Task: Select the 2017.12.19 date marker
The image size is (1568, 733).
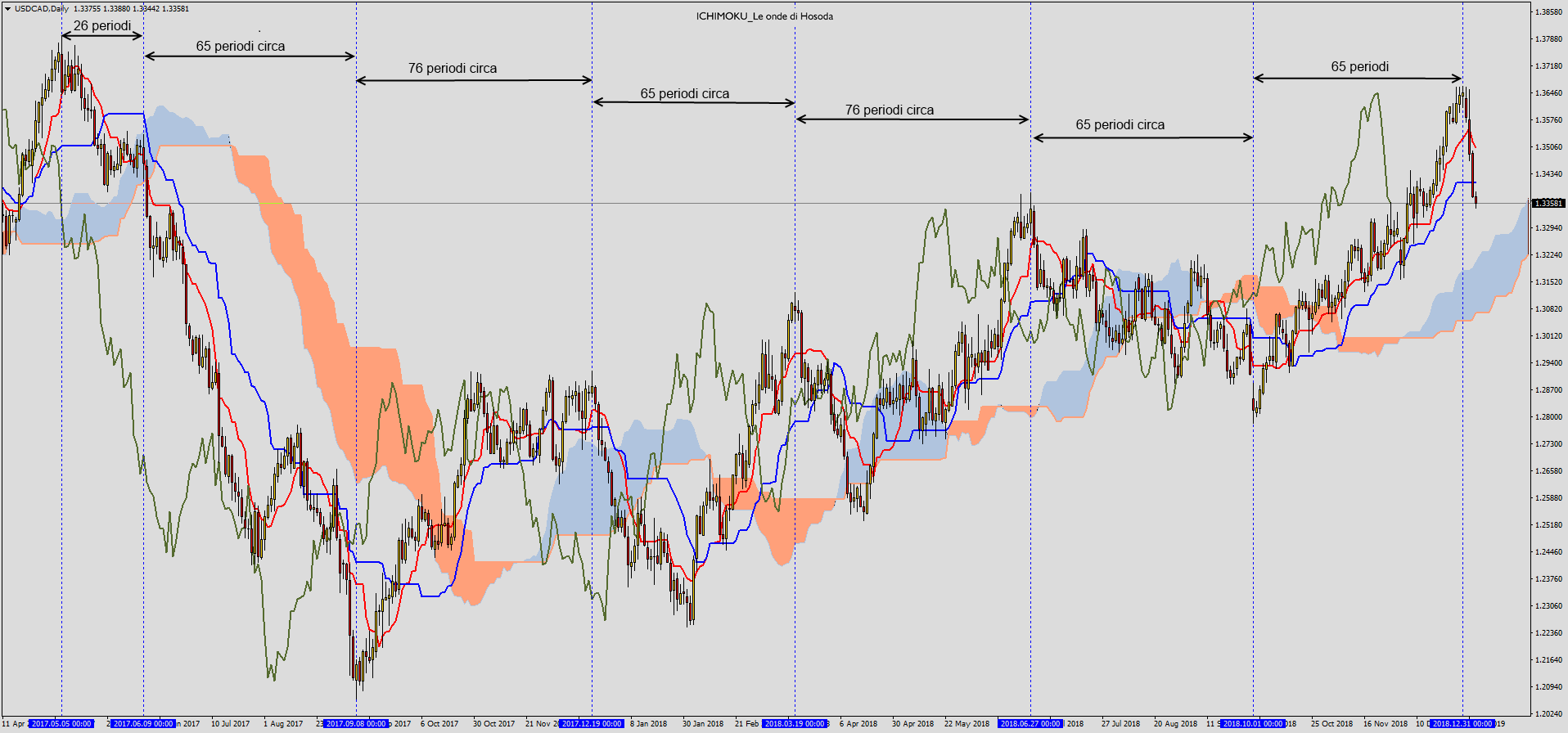Action: click(x=592, y=724)
